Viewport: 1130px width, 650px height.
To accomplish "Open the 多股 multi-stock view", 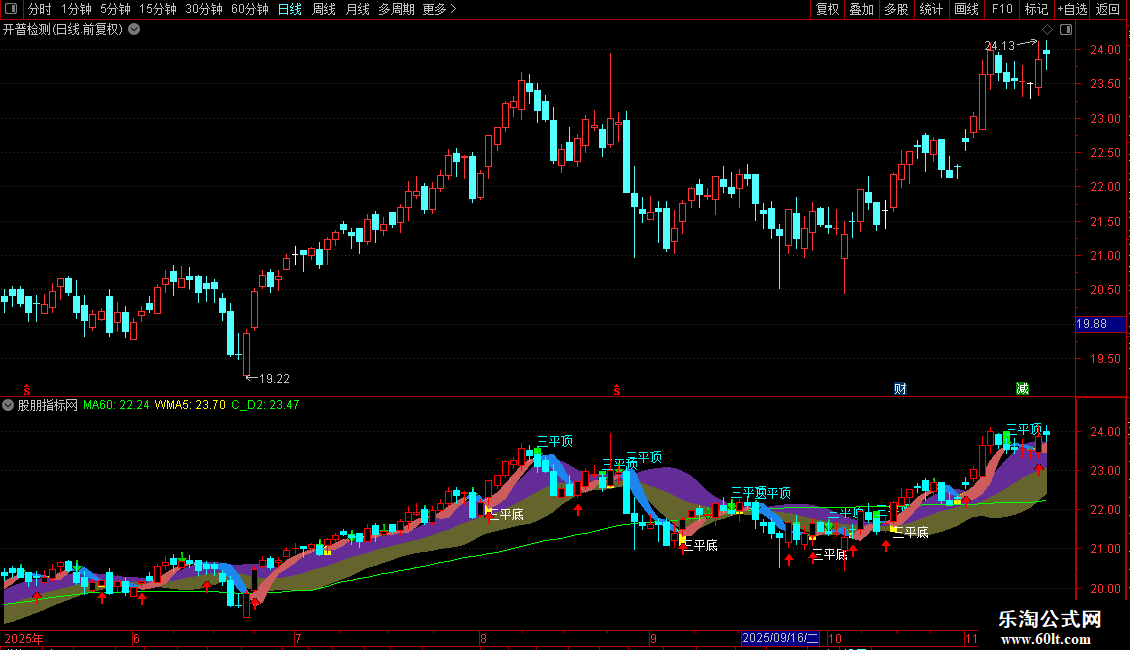I will pyautogui.click(x=896, y=9).
